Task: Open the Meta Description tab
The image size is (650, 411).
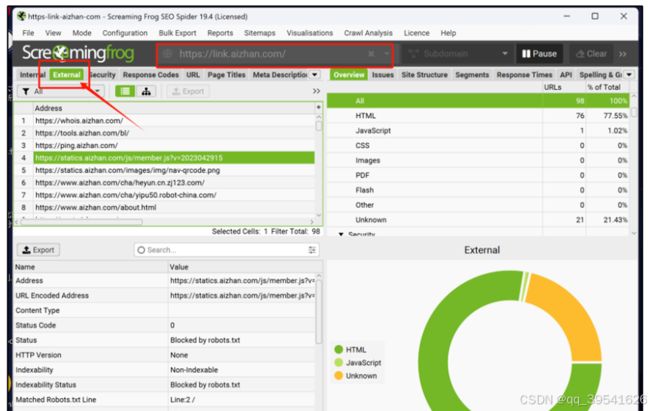Action: click(x=280, y=75)
